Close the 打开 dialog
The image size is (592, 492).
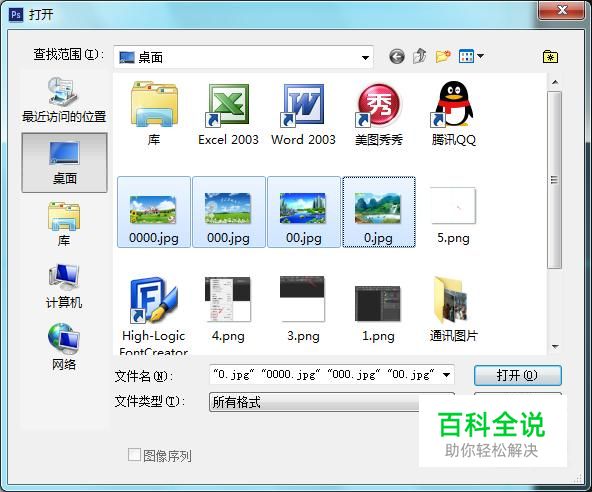(x=562, y=10)
